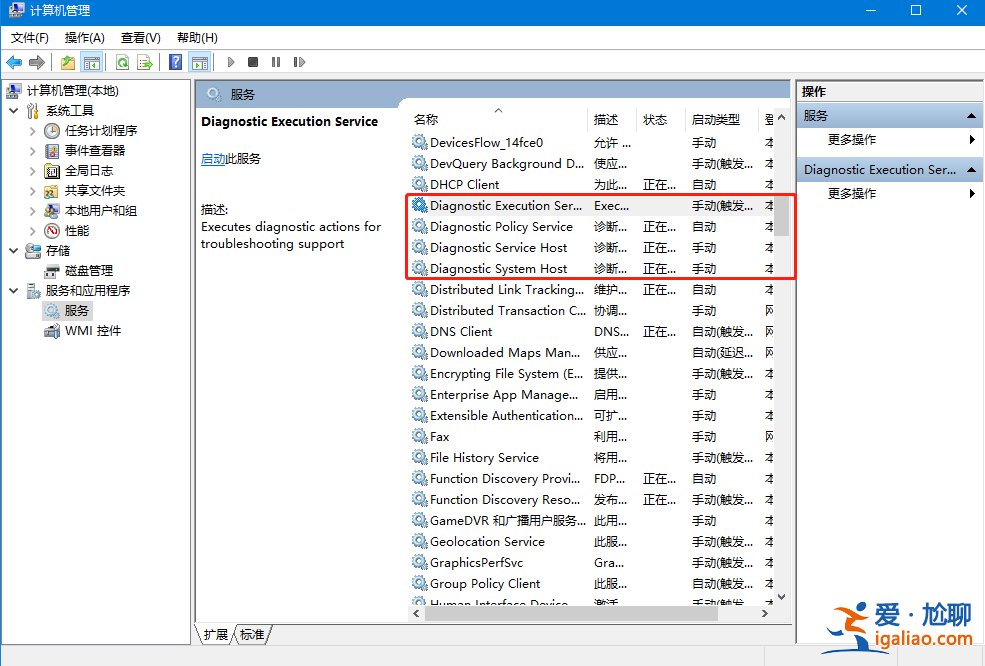
Task: Collapse the 系统工具 tree node
Action: (x=14, y=111)
